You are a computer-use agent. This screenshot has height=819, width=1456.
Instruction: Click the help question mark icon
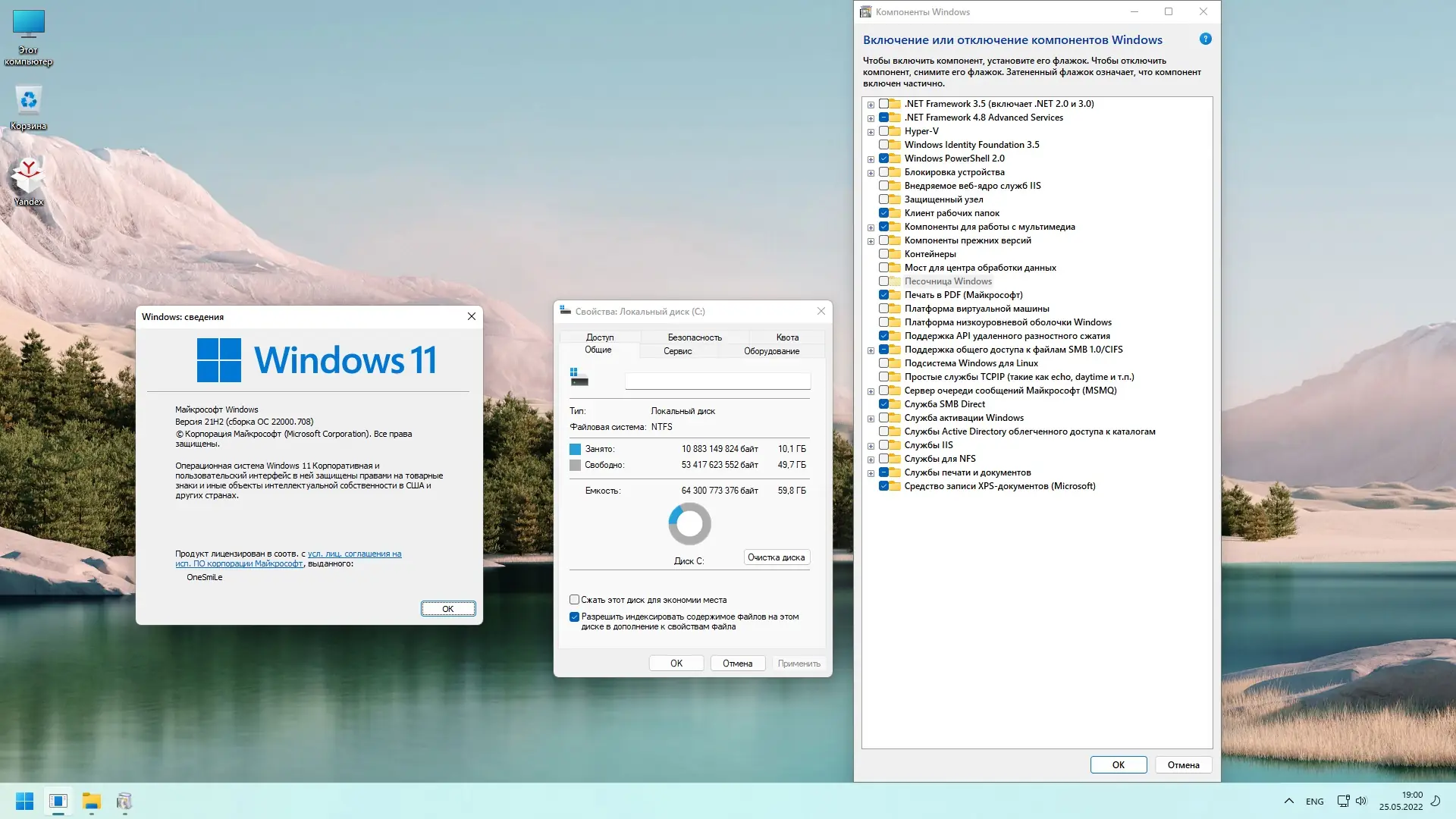[1205, 39]
